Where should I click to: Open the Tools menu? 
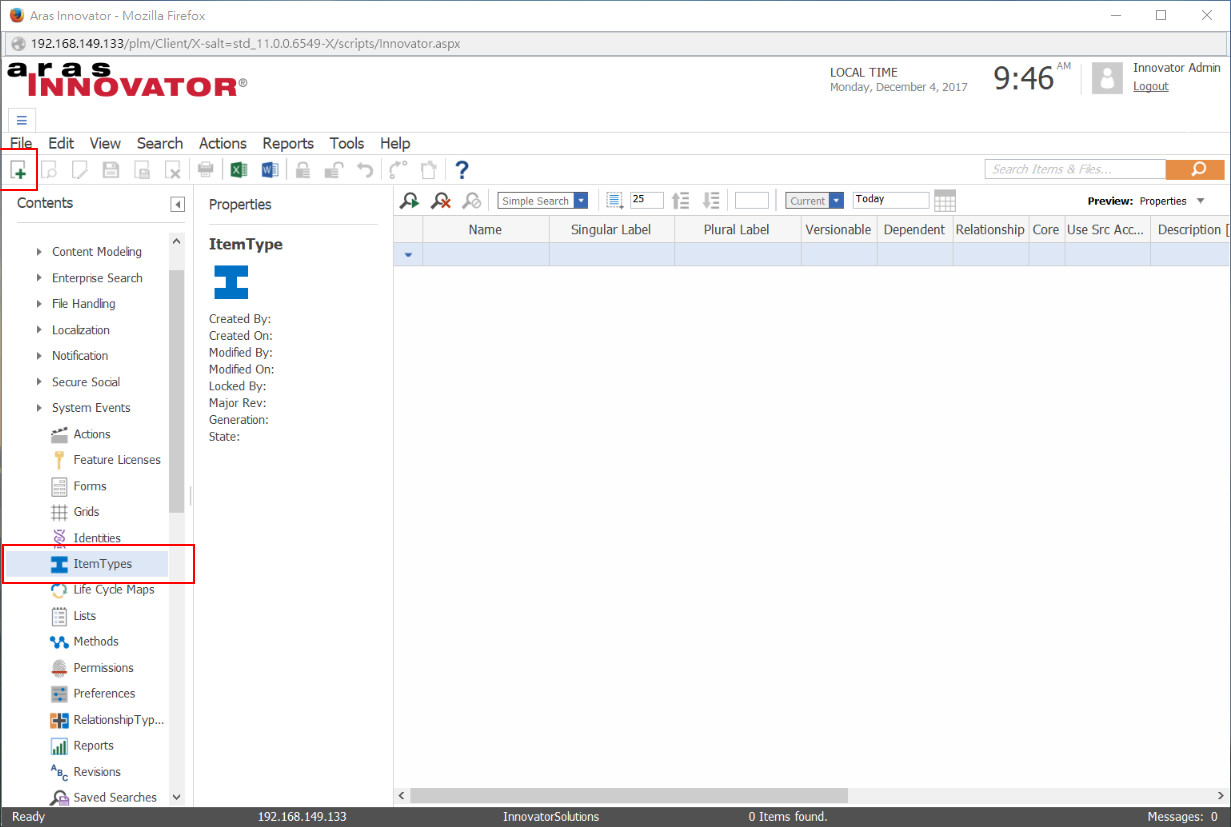[347, 143]
